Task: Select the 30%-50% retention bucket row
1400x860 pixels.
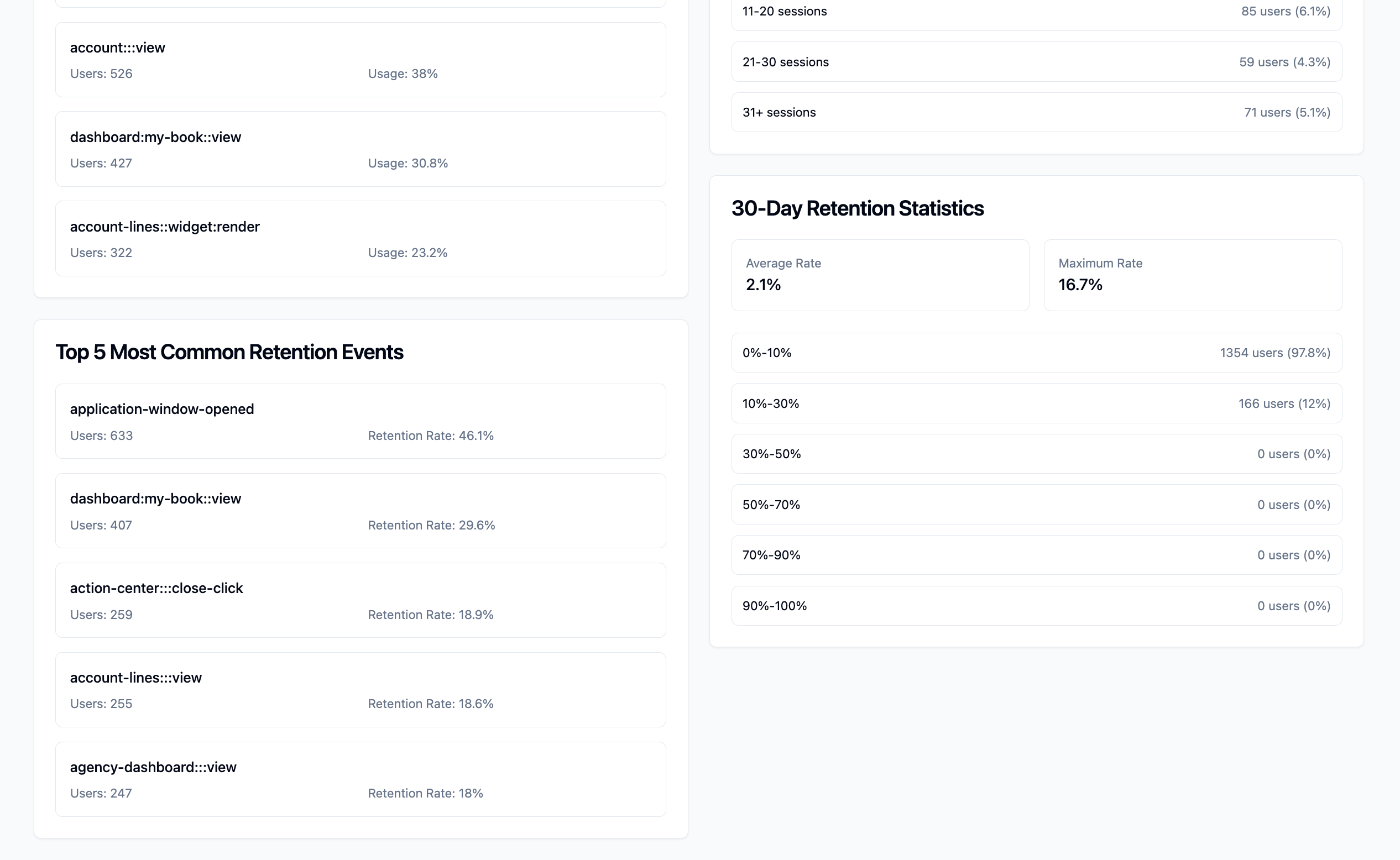Action: (x=1036, y=454)
